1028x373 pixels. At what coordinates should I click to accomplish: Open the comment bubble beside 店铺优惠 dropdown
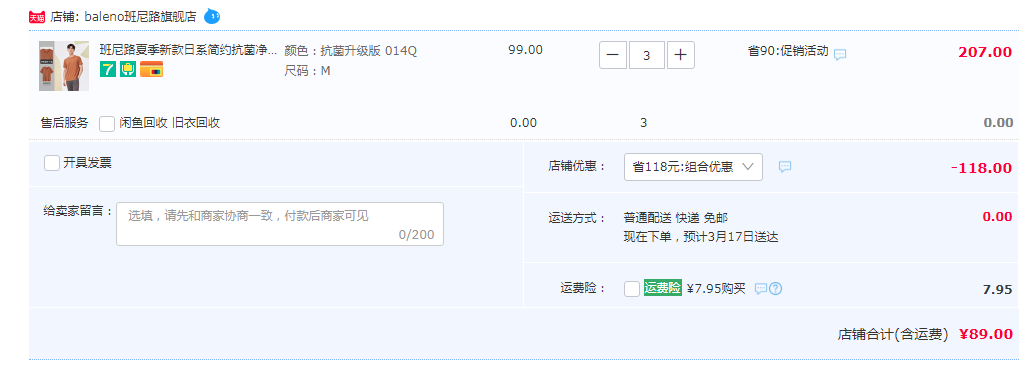pyautogui.click(x=785, y=167)
